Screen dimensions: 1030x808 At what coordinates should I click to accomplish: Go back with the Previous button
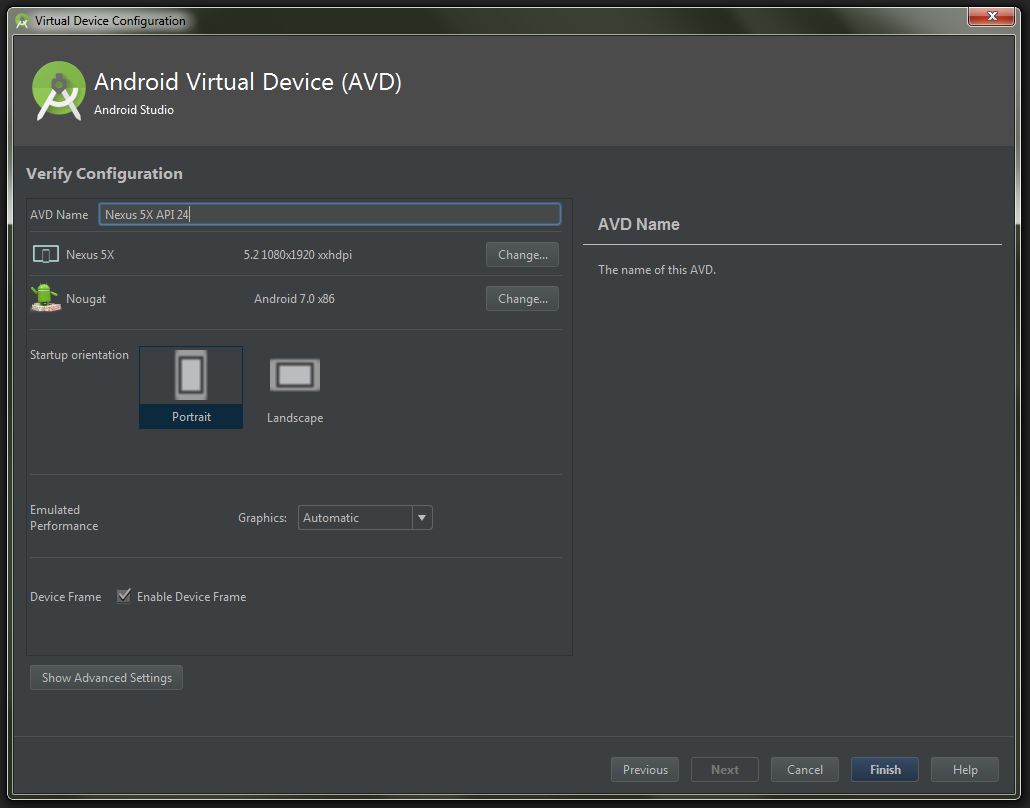point(645,769)
